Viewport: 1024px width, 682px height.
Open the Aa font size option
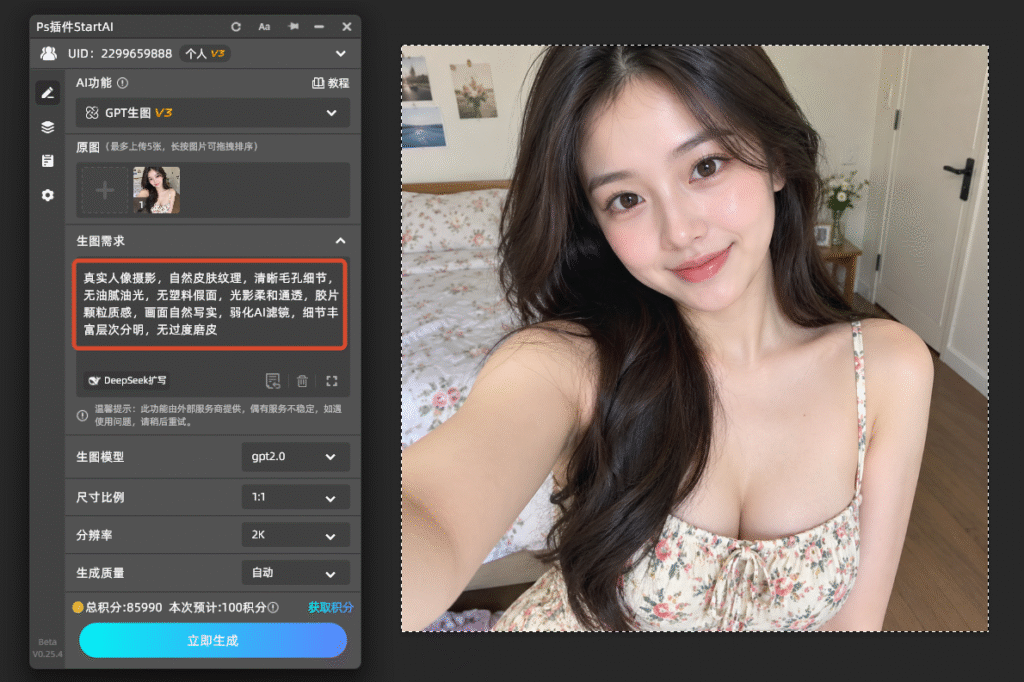(264, 27)
